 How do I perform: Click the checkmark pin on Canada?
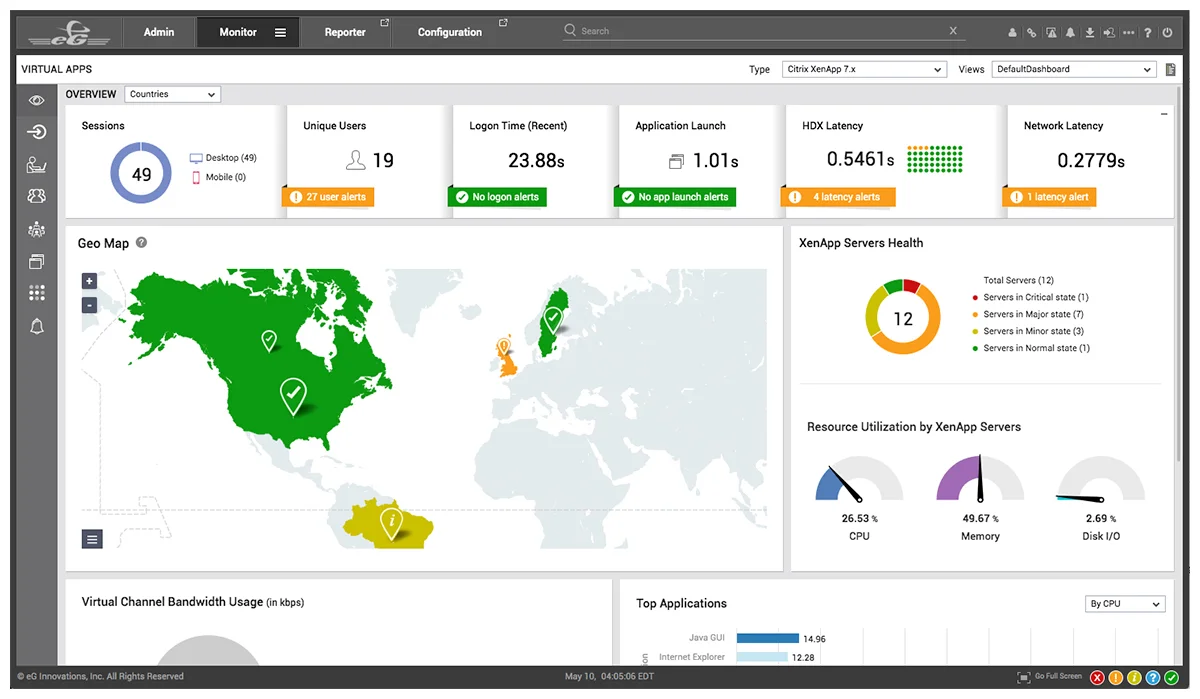pos(269,340)
